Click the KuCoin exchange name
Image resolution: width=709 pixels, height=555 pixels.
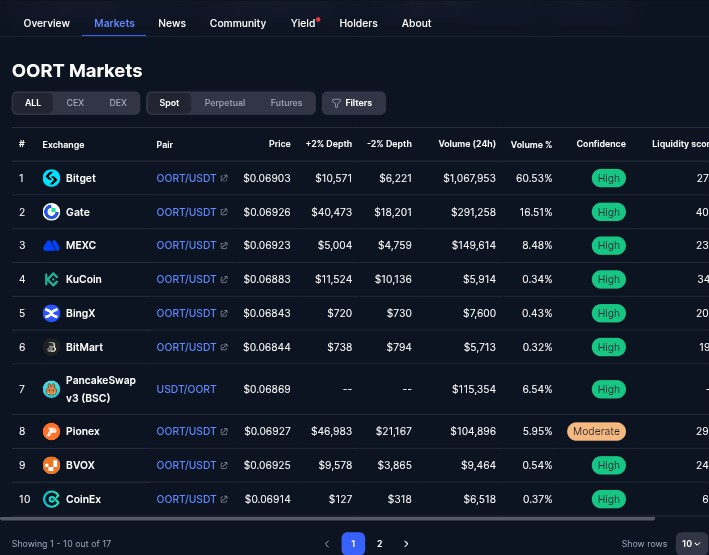(84, 279)
